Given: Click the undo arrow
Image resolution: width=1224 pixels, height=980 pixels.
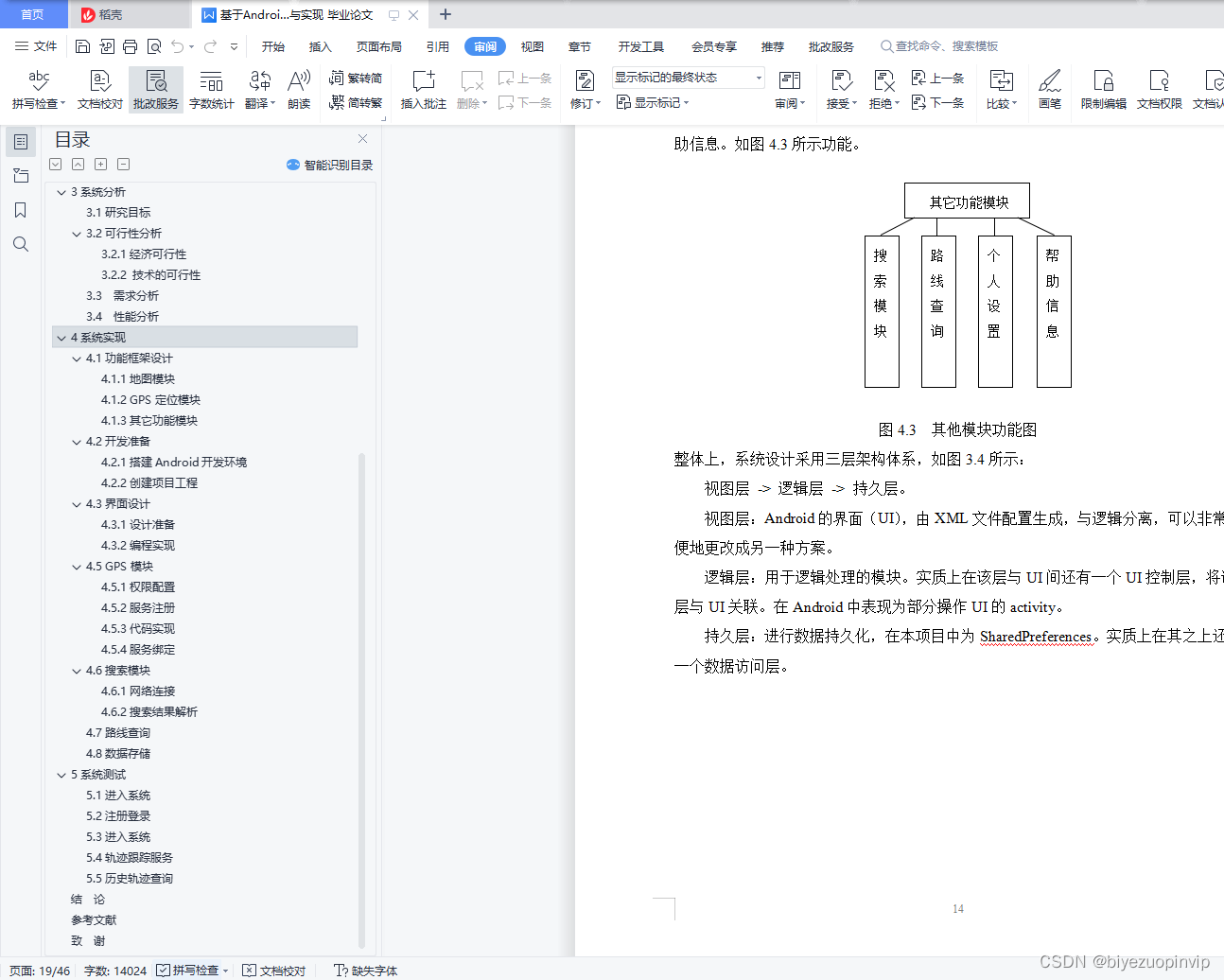Looking at the screenshot, I should [x=177, y=46].
